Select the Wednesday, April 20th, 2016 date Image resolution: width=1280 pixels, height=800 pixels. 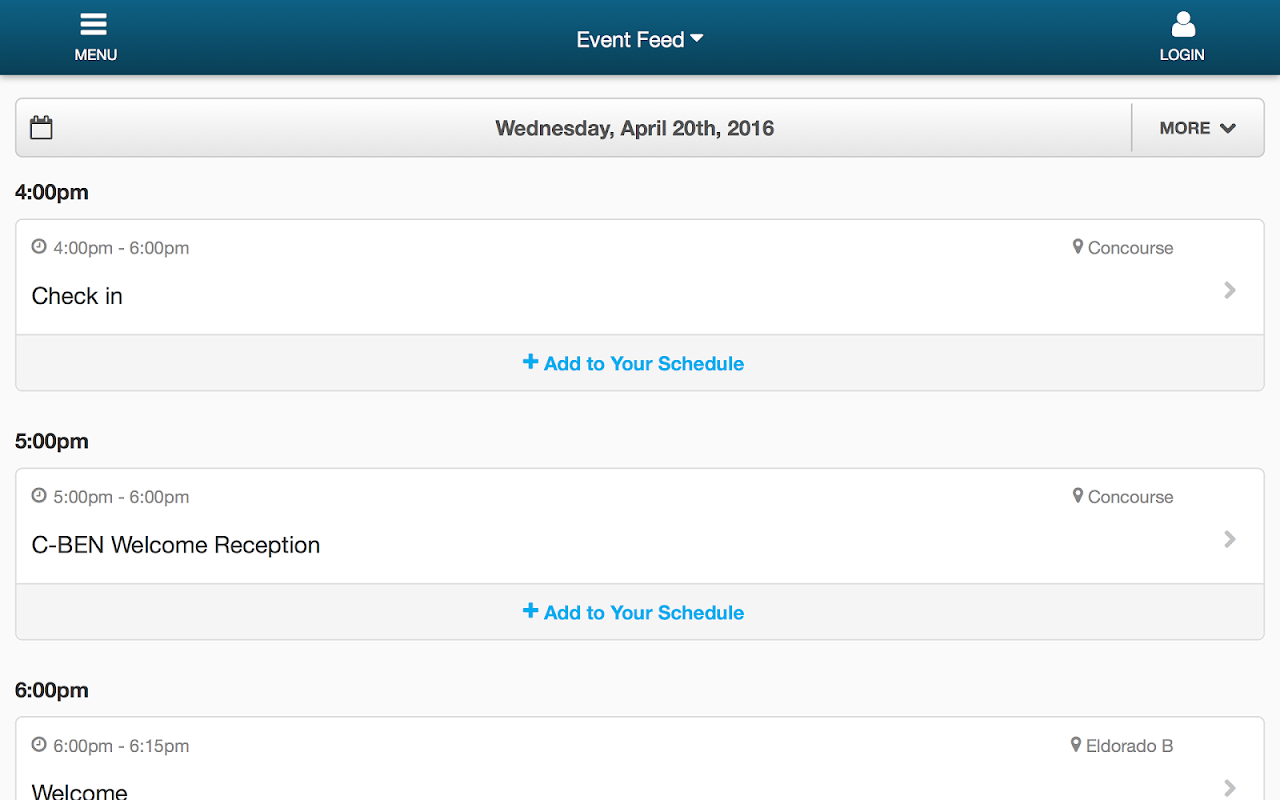point(634,128)
